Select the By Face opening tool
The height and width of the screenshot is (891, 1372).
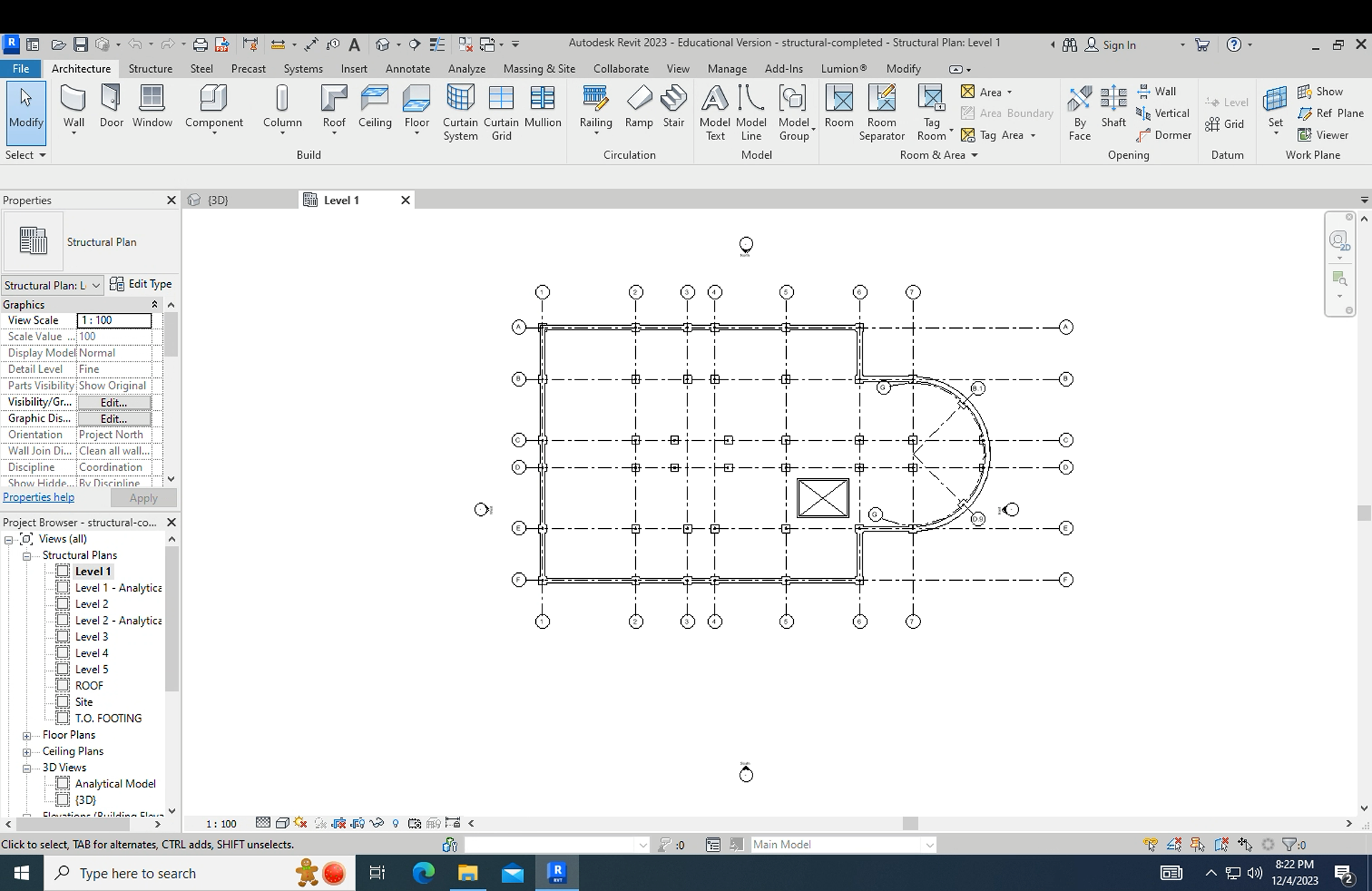click(1080, 113)
